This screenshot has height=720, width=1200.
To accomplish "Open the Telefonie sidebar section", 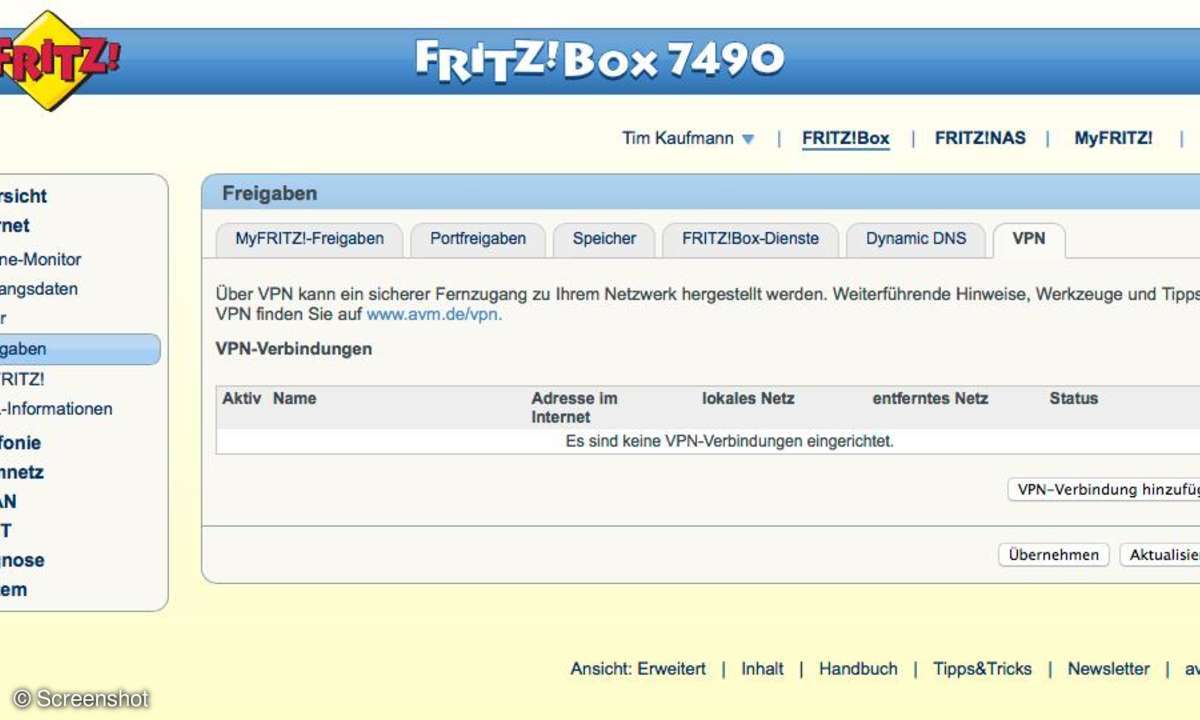I will pyautogui.click(x=21, y=442).
